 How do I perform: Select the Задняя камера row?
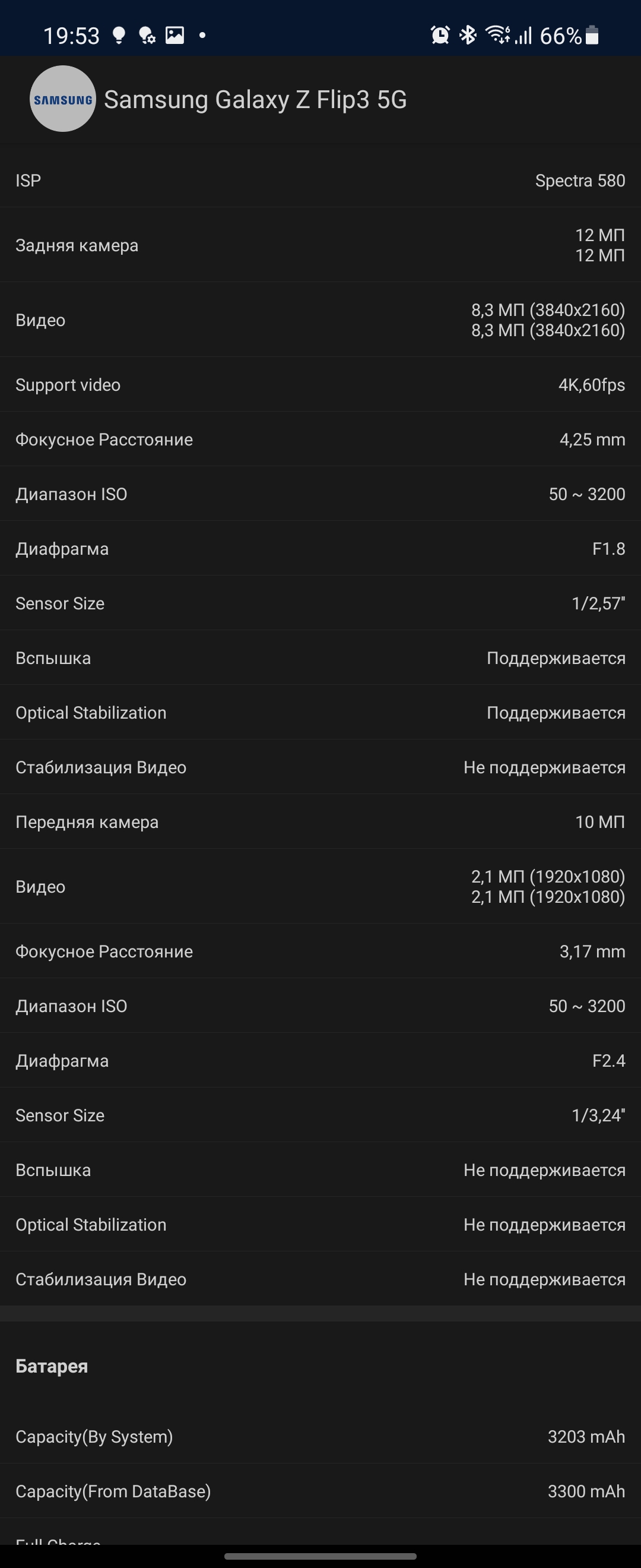click(x=320, y=245)
